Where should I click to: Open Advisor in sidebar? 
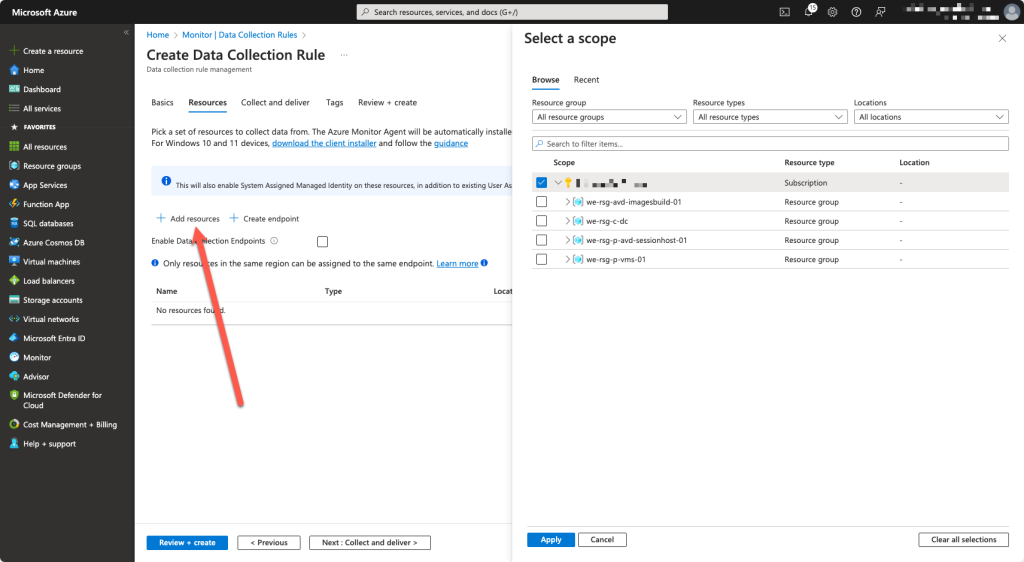36,377
